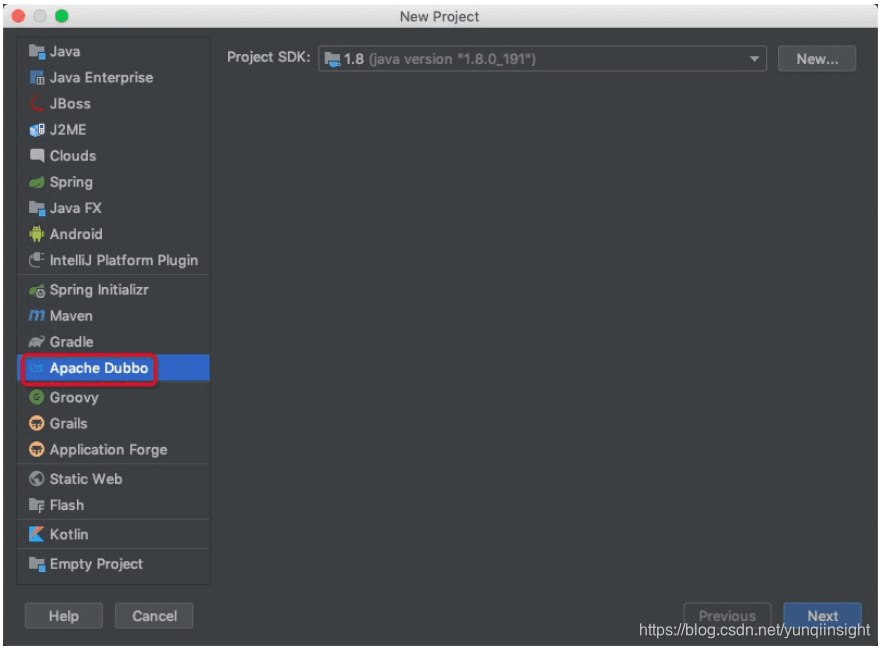
Task: Choose Flash project type
Action: pyautogui.click(x=113, y=505)
